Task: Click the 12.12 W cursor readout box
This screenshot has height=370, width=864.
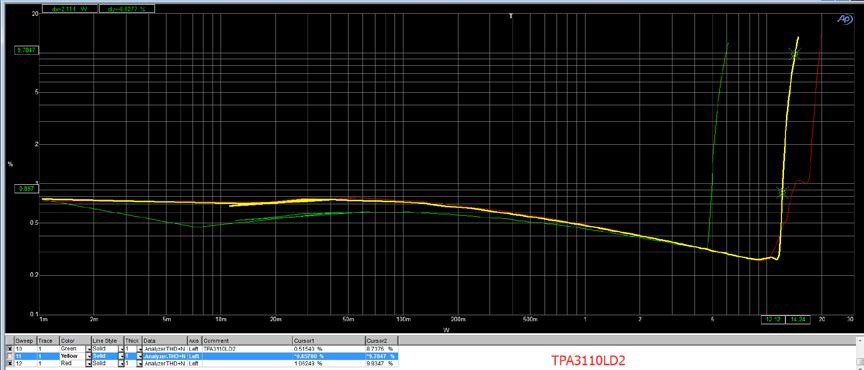Action: pyautogui.click(x=772, y=319)
